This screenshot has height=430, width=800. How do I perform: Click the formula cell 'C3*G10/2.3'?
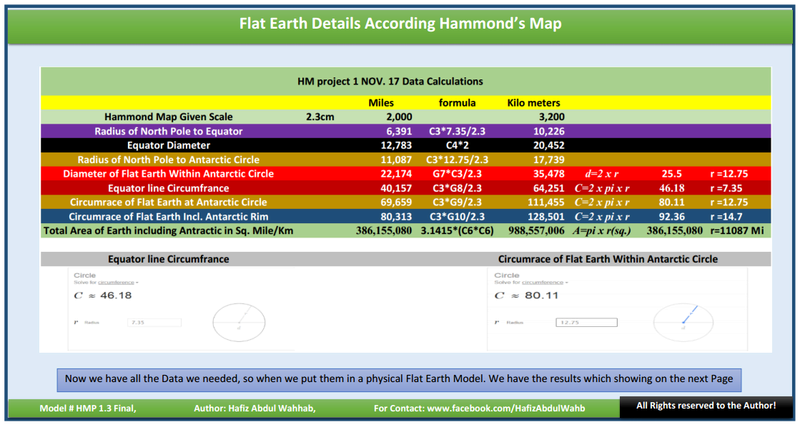(x=457, y=216)
